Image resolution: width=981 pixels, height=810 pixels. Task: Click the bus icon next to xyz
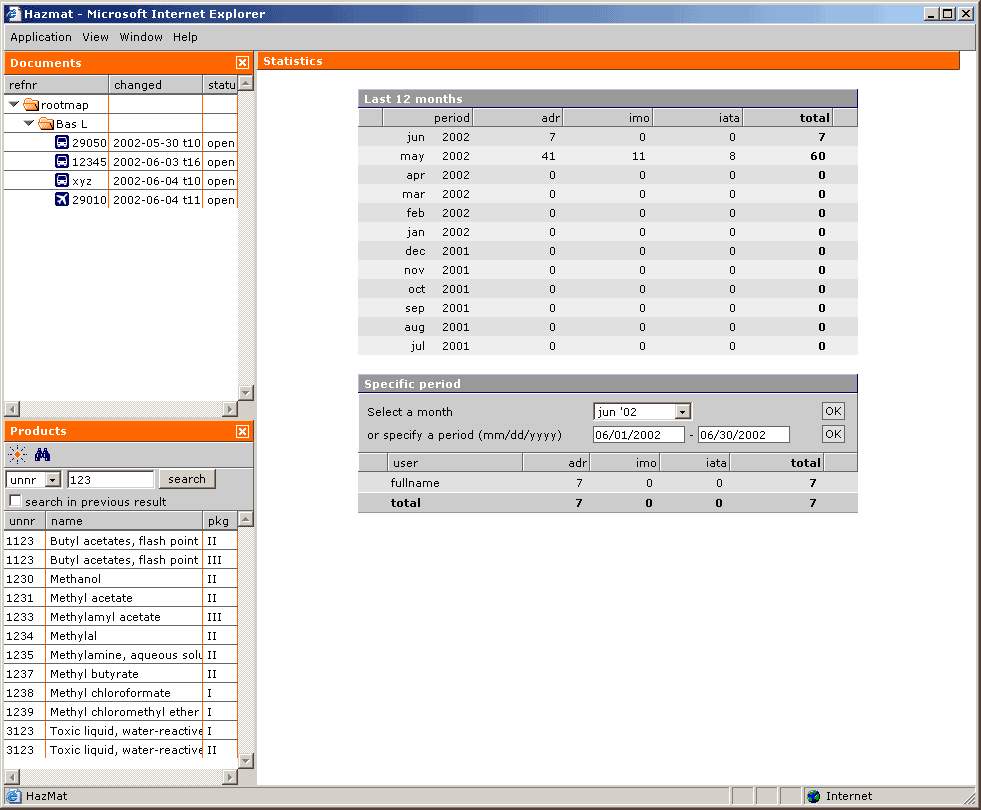point(62,181)
